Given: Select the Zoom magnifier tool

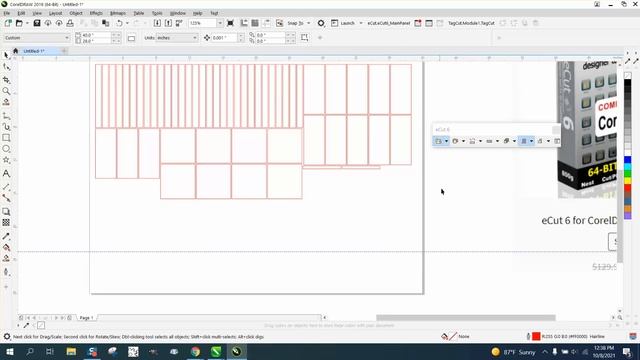Looking at the screenshot, I should coord(6,91).
